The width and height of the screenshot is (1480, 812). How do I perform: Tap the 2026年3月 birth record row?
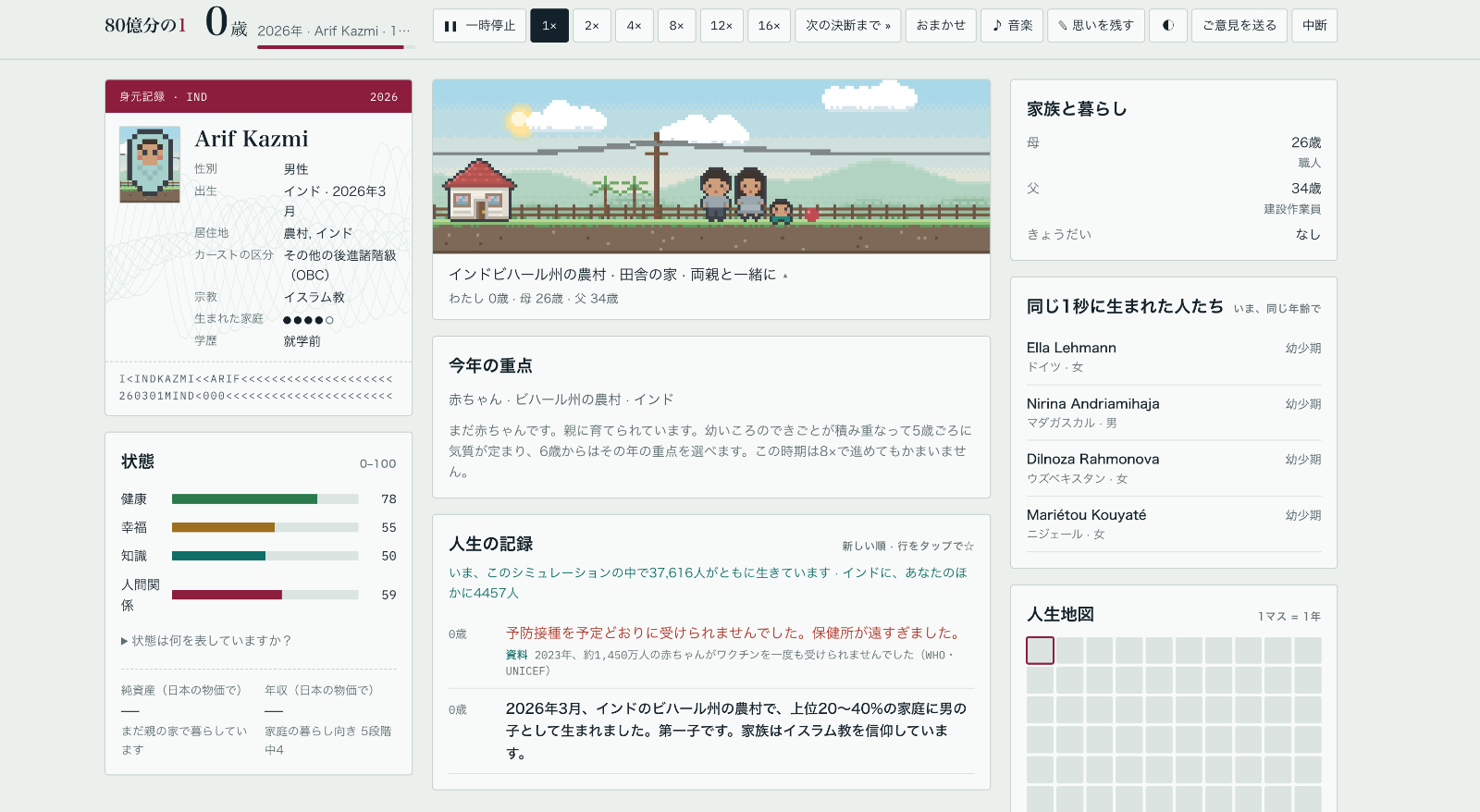711,731
